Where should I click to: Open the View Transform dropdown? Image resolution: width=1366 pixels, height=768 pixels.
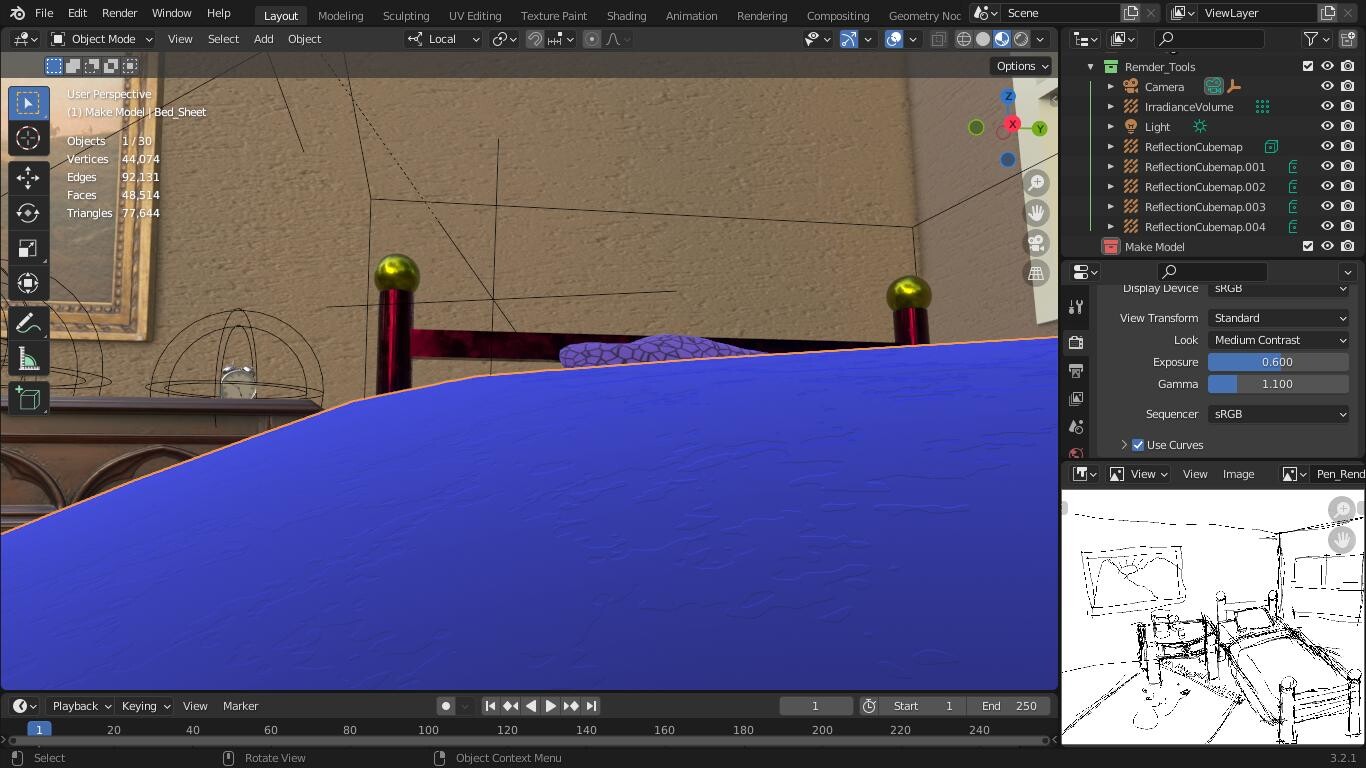point(1278,318)
